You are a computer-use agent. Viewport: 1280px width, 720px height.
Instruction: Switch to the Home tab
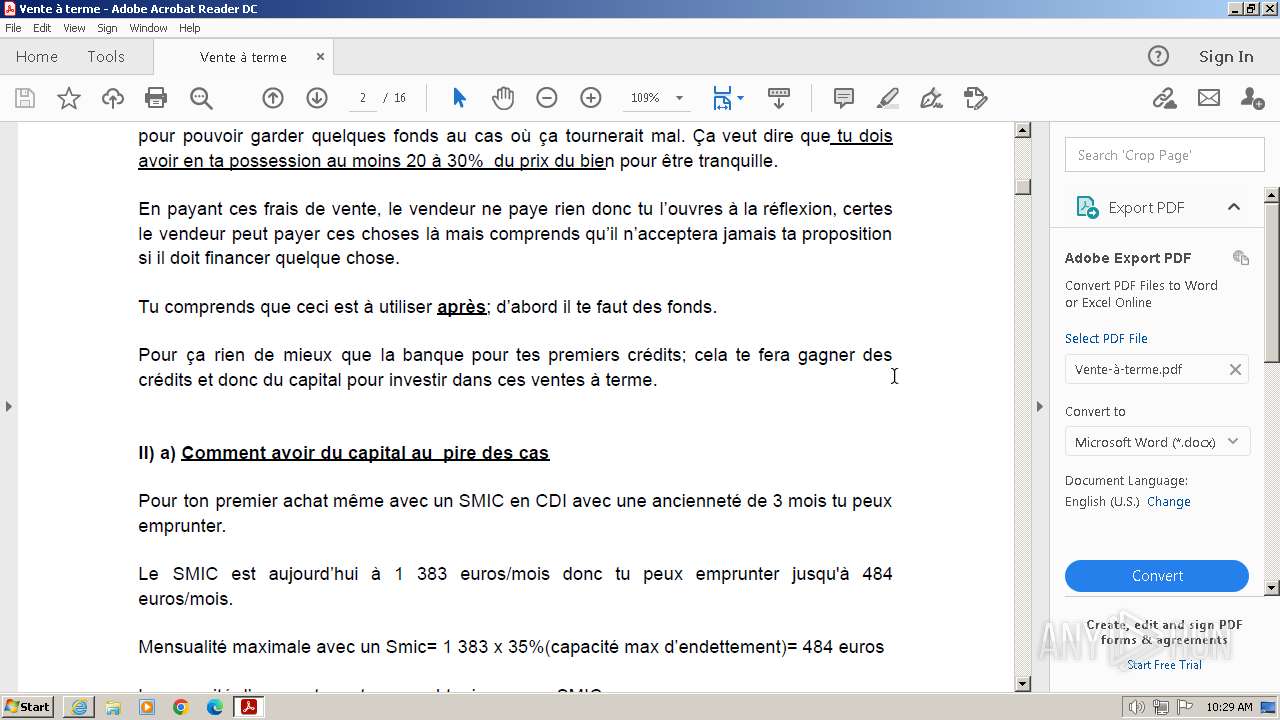(37, 57)
